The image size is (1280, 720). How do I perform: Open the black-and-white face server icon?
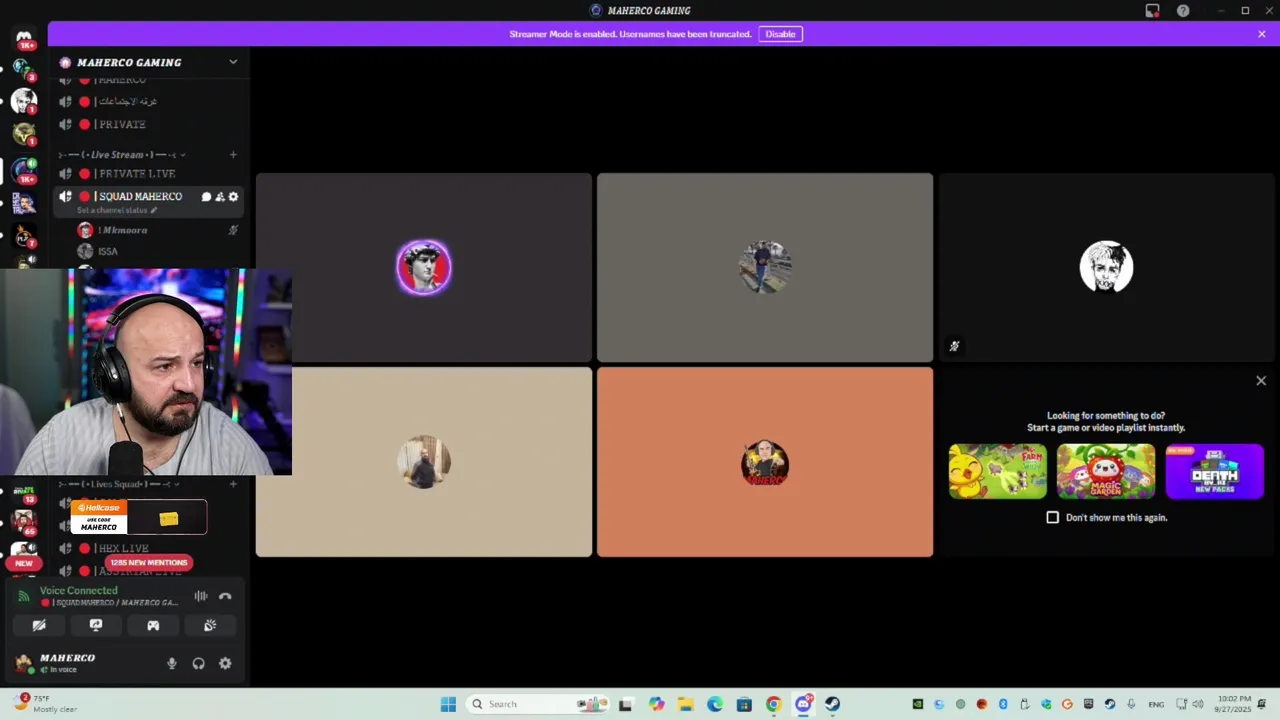coord(24,101)
